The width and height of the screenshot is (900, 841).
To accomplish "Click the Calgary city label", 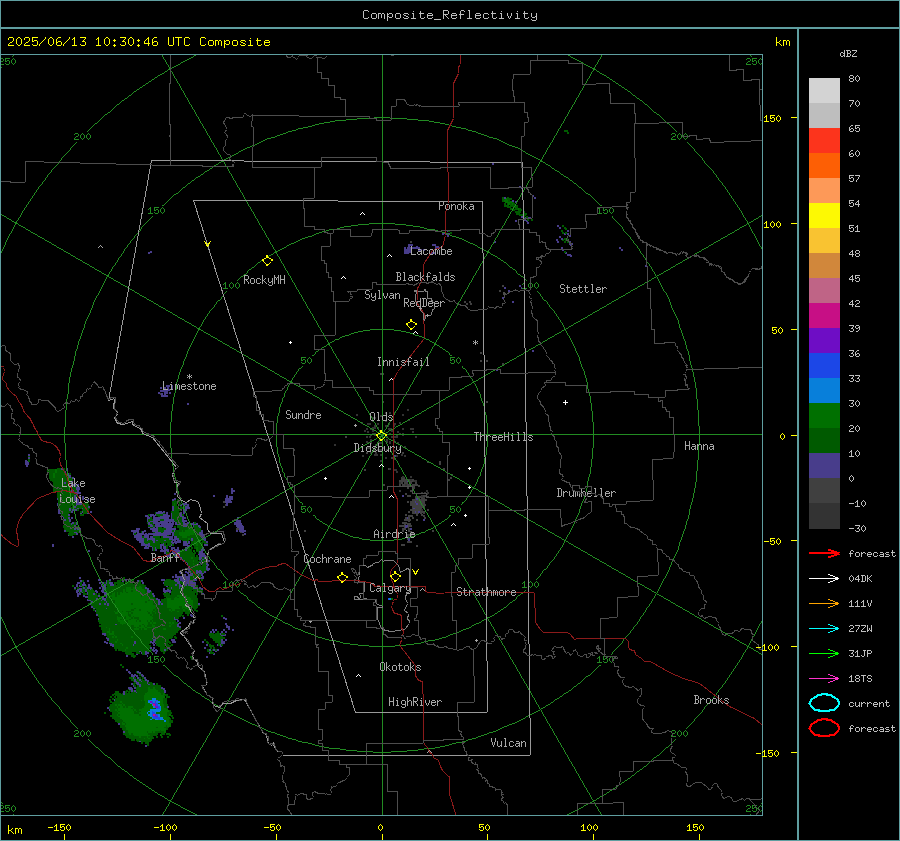I will pyautogui.click(x=390, y=588).
